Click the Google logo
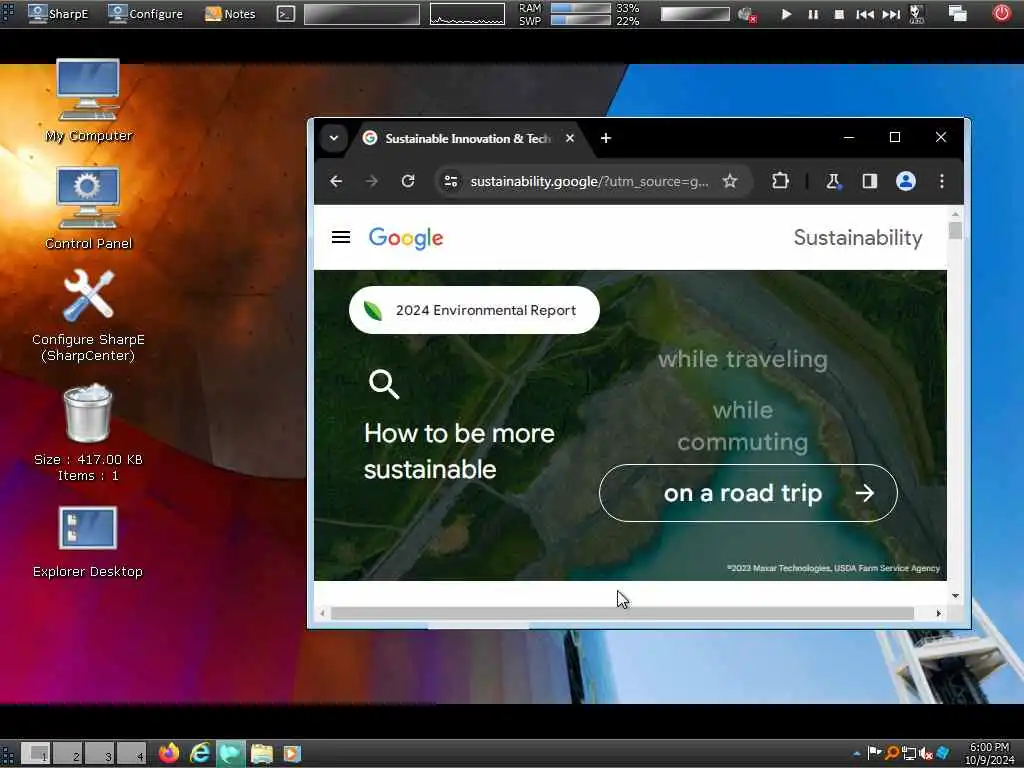The height and width of the screenshot is (768, 1024). [x=406, y=238]
